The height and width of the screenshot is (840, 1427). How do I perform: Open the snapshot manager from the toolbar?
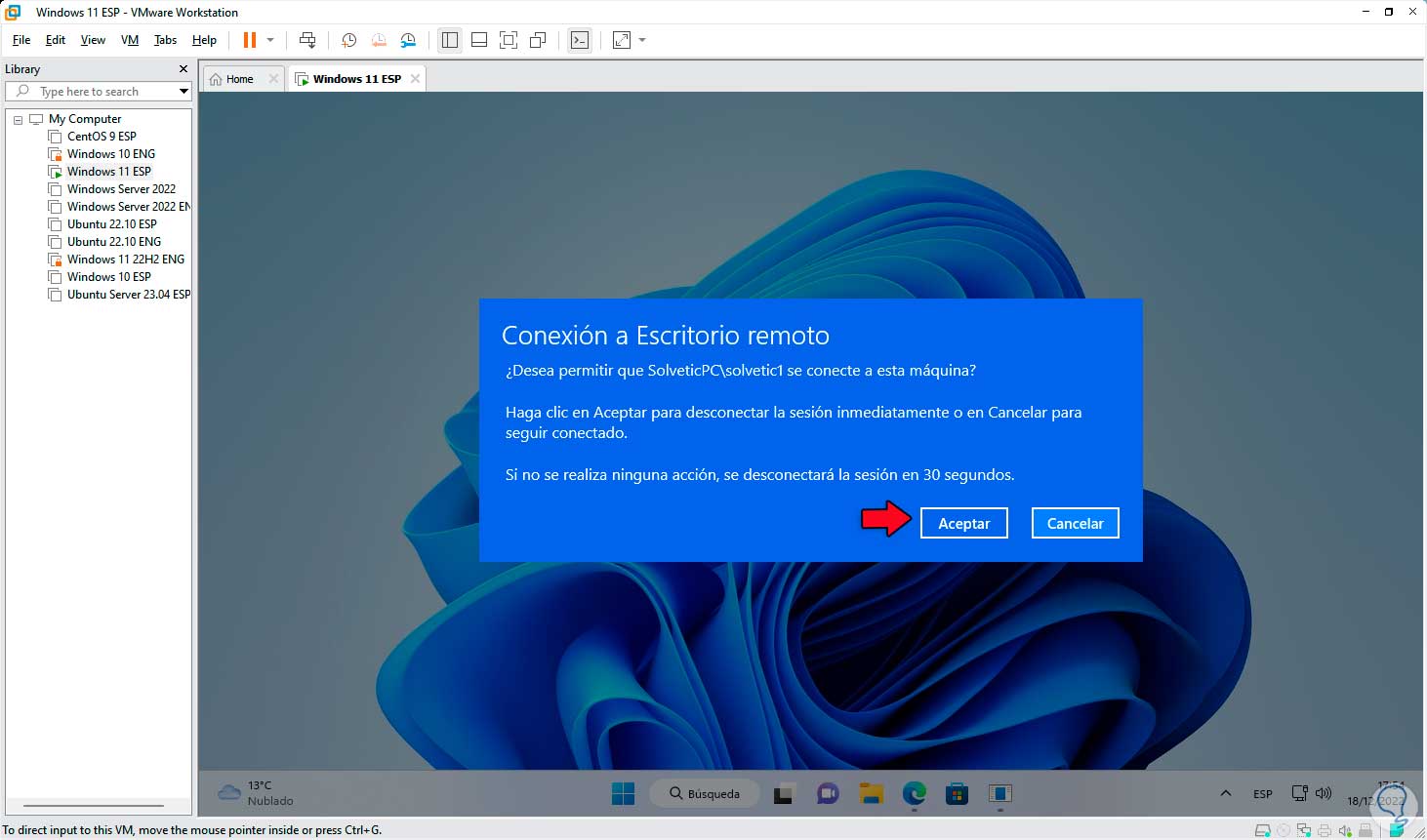coord(409,40)
